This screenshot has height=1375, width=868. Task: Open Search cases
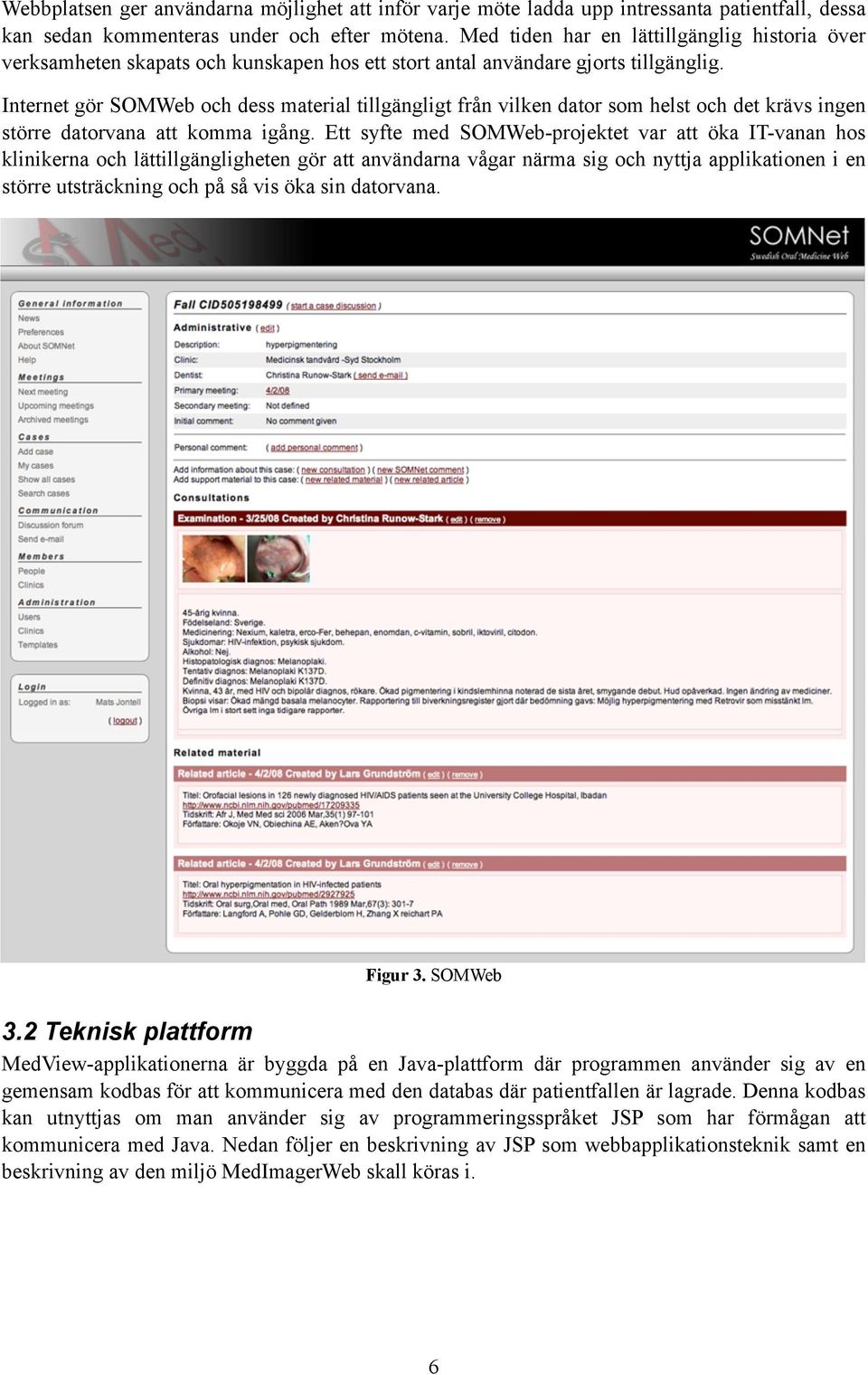pyautogui.click(x=43, y=493)
